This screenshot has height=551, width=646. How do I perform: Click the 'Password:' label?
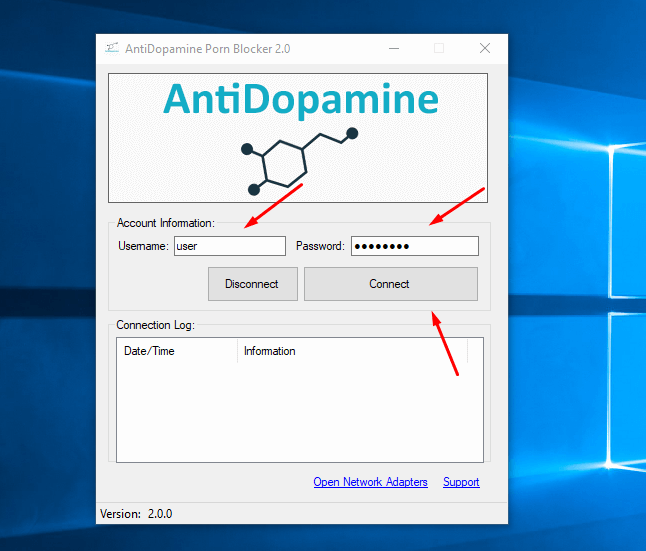[320, 246]
